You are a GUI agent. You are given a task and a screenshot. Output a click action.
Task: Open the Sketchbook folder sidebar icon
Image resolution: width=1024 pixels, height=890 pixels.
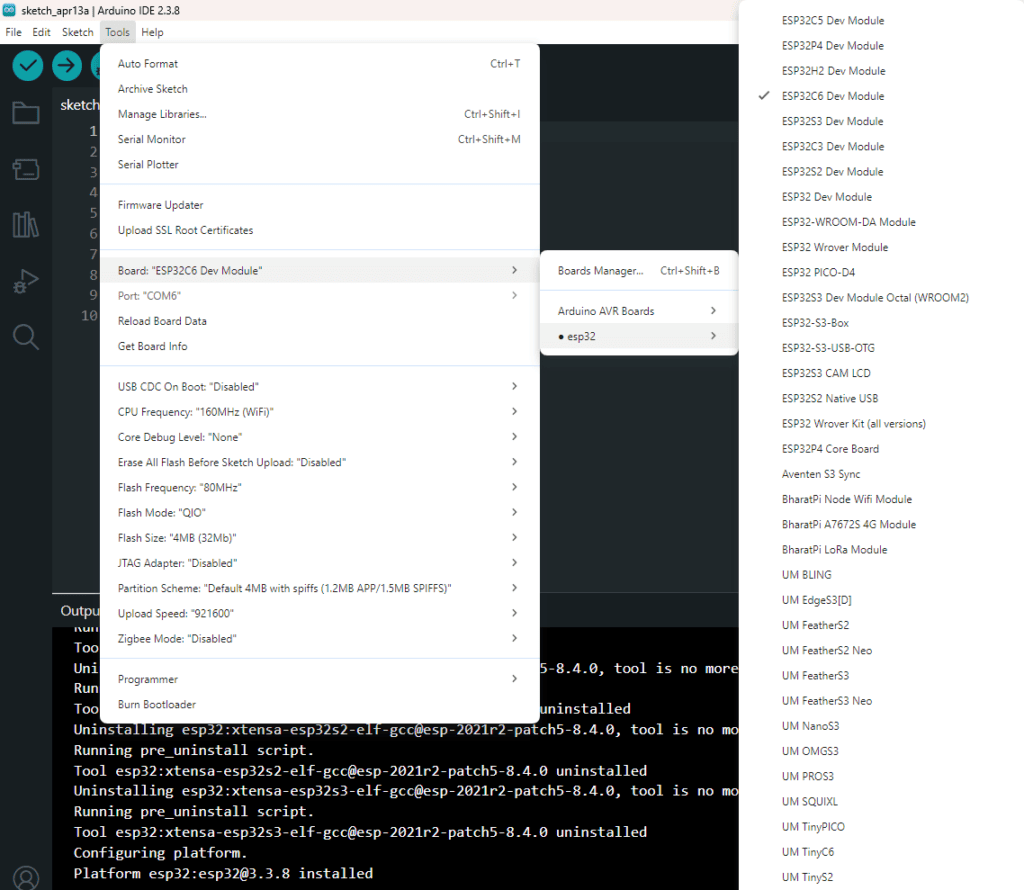click(26, 113)
